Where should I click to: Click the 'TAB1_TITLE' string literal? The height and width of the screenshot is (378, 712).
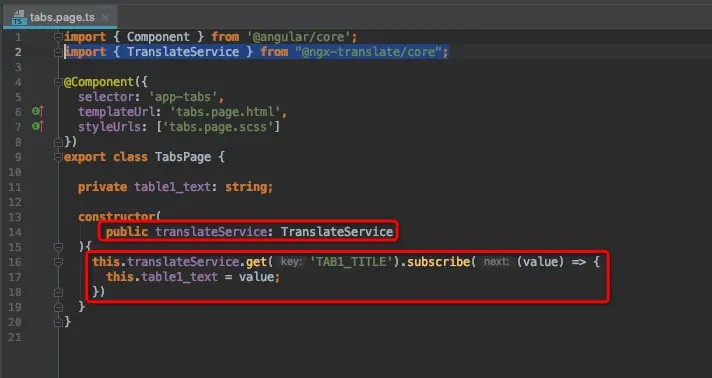pyautogui.click(x=351, y=262)
